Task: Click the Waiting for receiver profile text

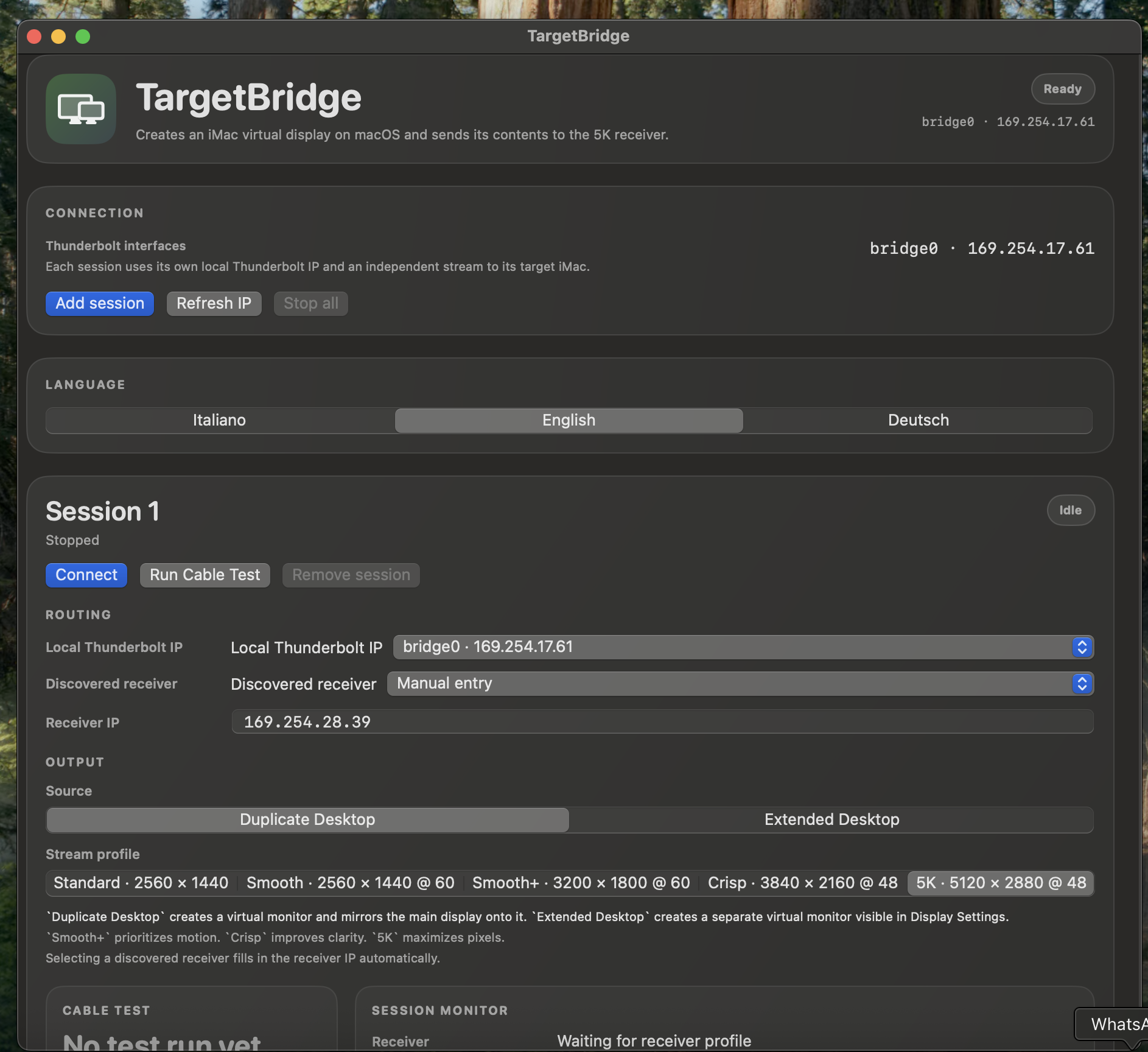Action: [x=654, y=1041]
